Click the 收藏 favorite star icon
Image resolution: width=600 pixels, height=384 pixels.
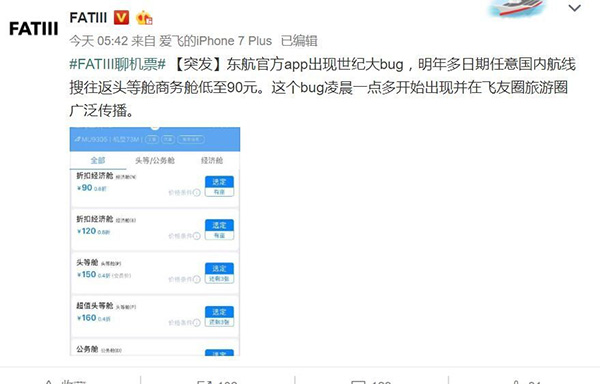[x=49, y=382]
